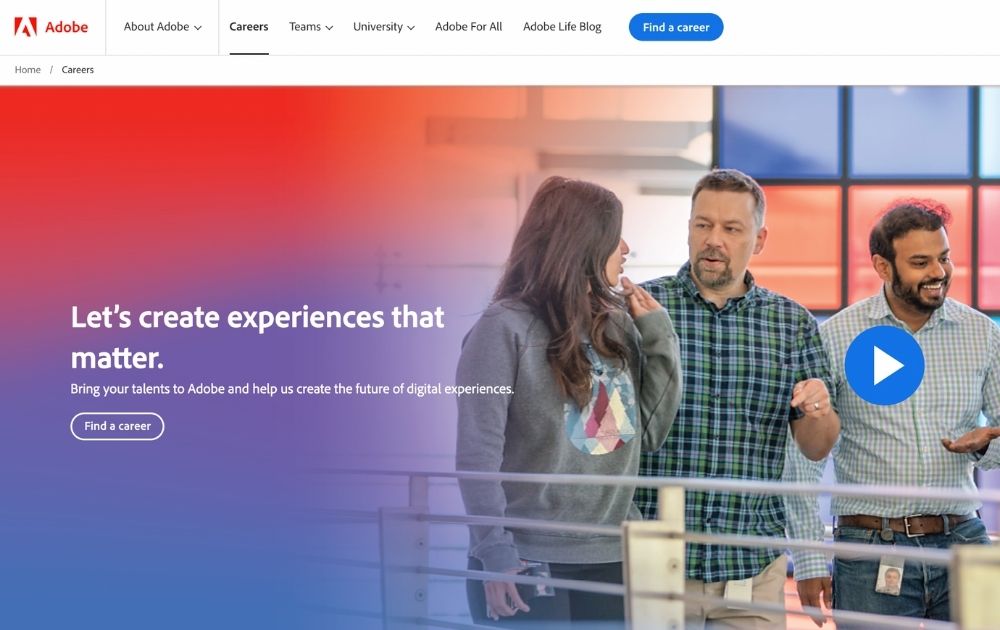
Task: Click the hero headline text
Action: click(257, 337)
